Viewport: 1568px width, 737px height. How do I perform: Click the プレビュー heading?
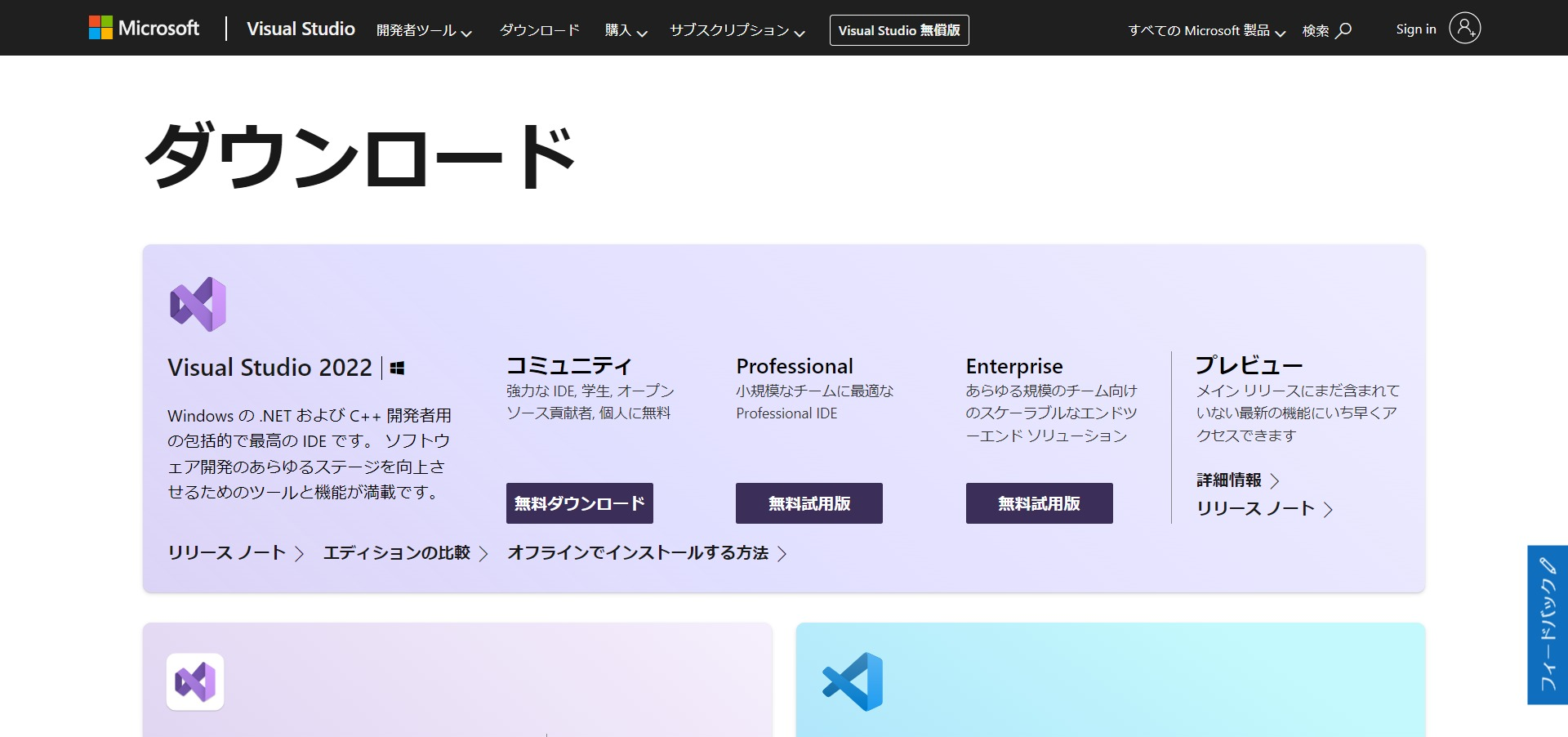click(x=1249, y=365)
